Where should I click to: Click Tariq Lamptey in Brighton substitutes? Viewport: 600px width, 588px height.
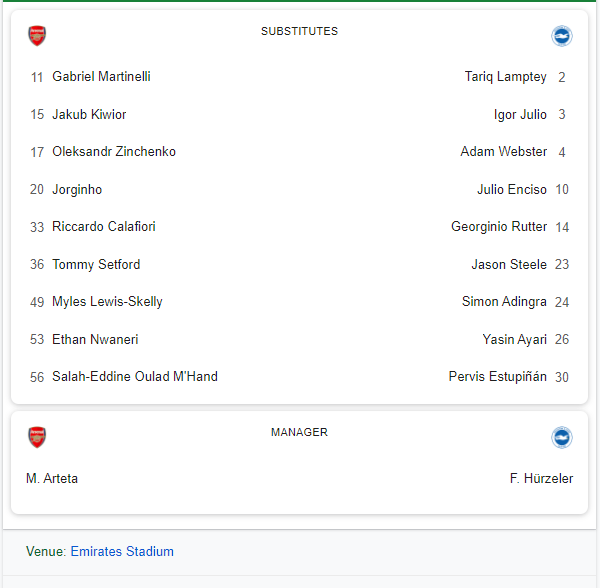pyautogui.click(x=505, y=77)
